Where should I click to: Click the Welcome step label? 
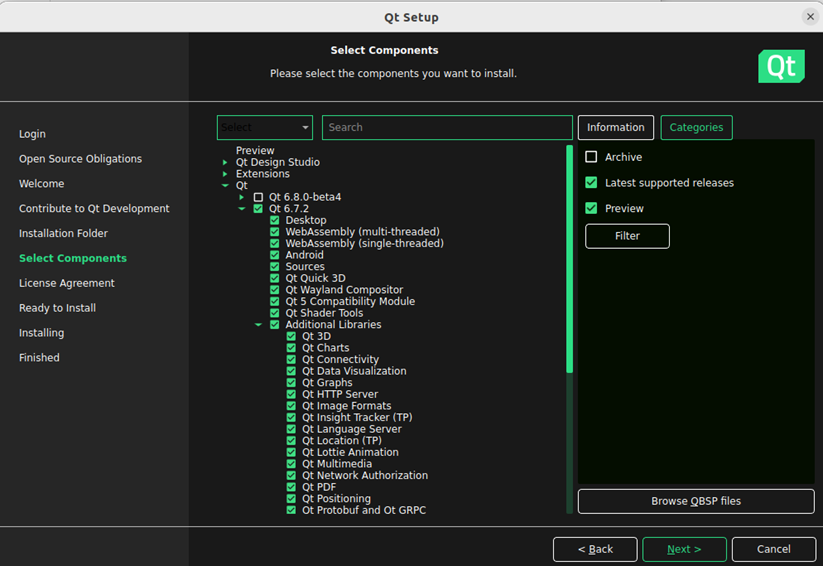pyautogui.click(x=41, y=184)
